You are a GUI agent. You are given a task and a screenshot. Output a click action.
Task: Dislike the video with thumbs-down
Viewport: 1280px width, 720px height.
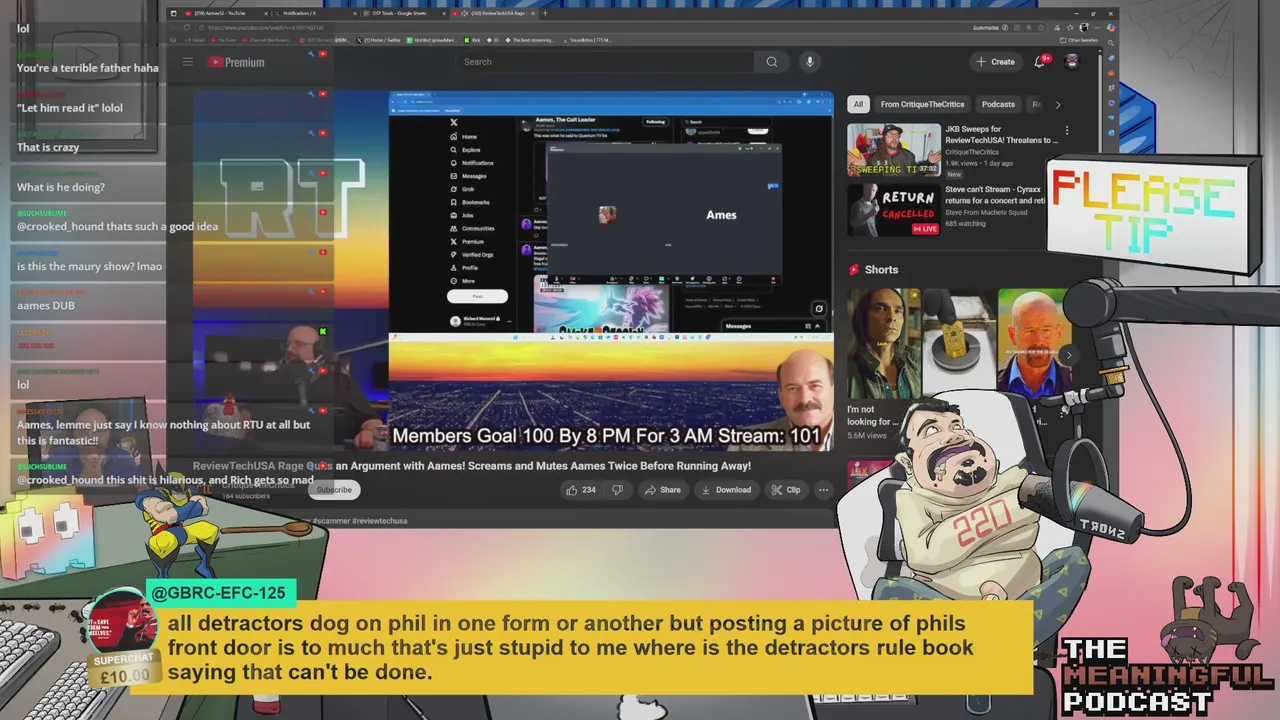pyautogui.click(x=617, y=490)
